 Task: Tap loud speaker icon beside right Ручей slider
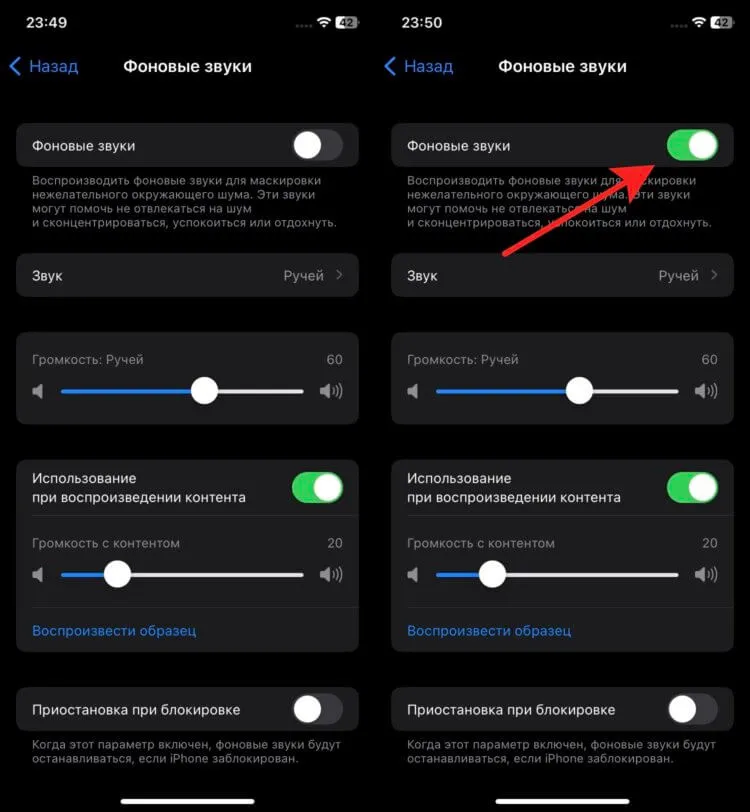point(706,391)
